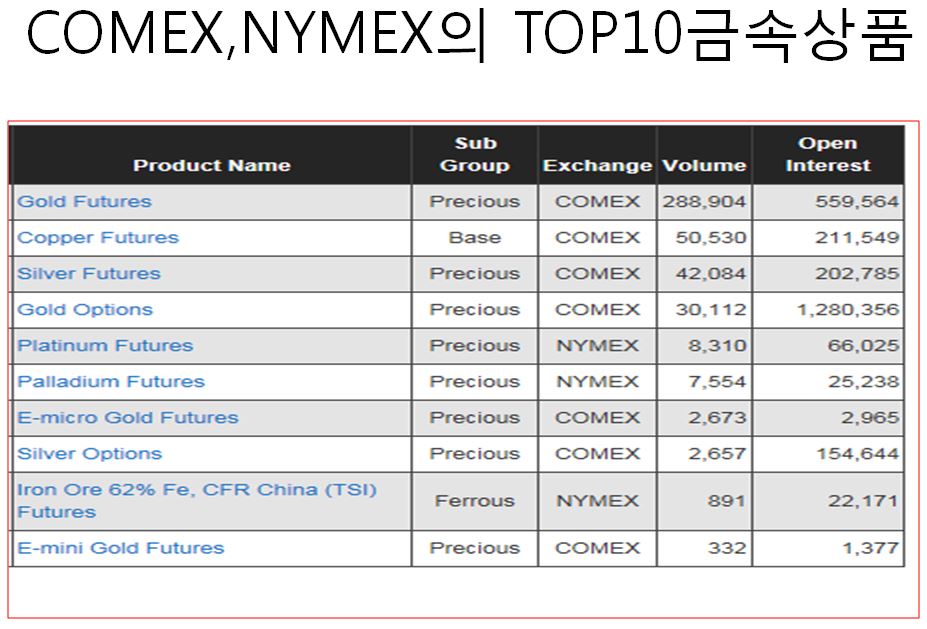Screen dimensions: 927x629
Task: Select the Gold Futures volume cell 288,904
Action: click(x=704, y=202)
